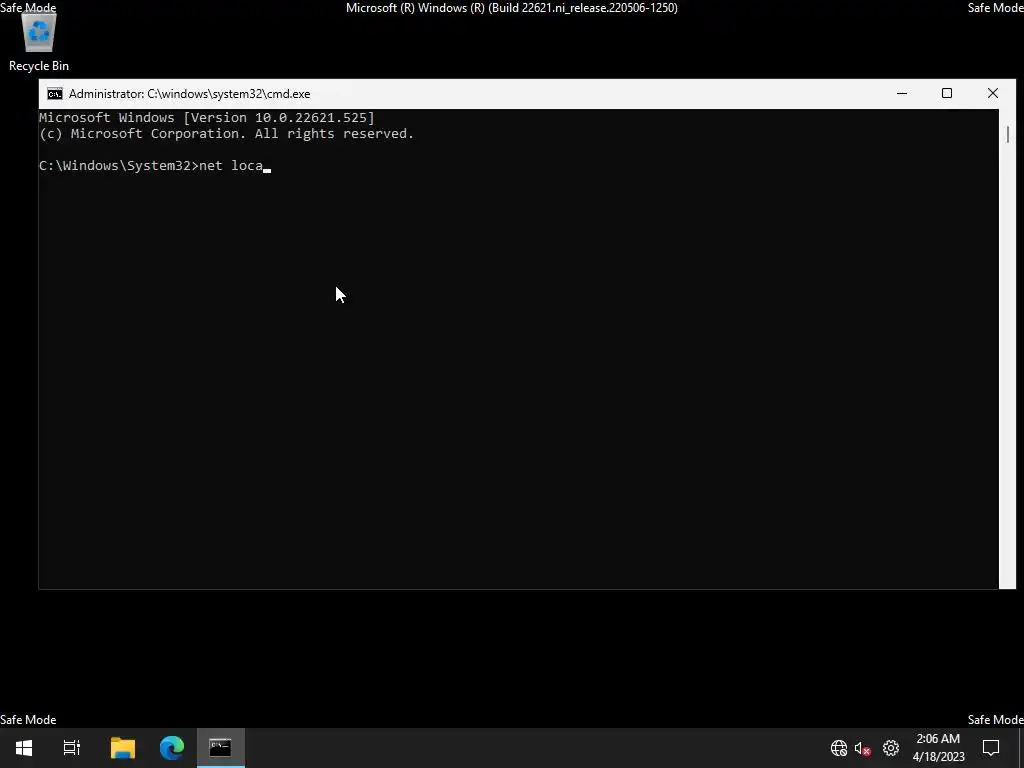Image resolution: width=1024 pixels, height=768 pixels.
Task: Open the settings gear tray icon
Action: coord(891,748)
